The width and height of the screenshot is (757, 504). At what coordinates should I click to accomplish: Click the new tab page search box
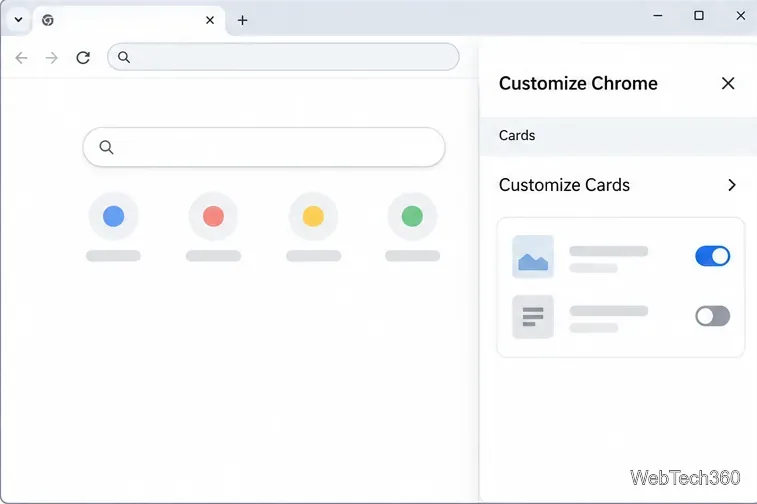(264, 147)
